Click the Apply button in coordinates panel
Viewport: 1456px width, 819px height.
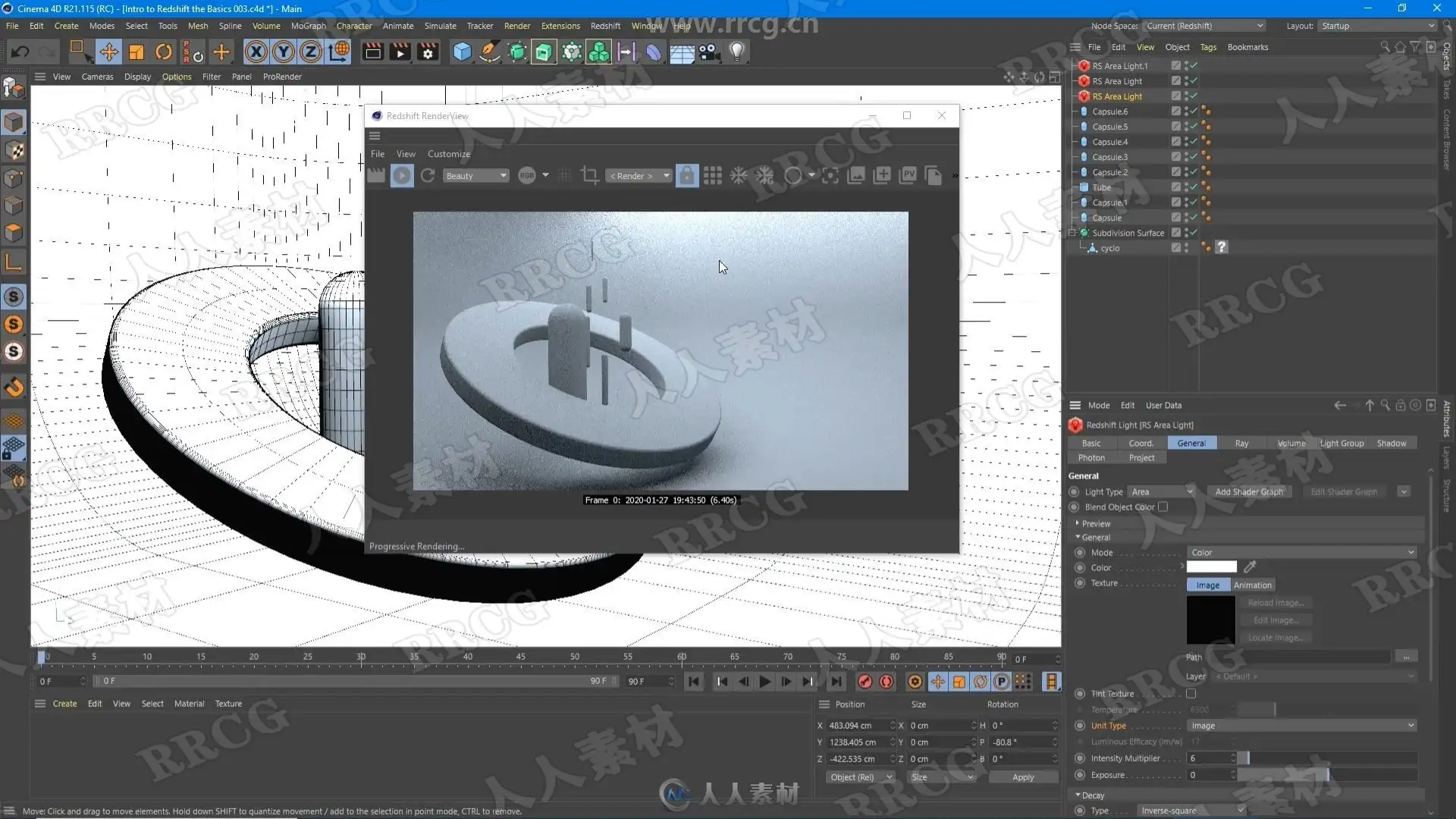[1022, 777]
